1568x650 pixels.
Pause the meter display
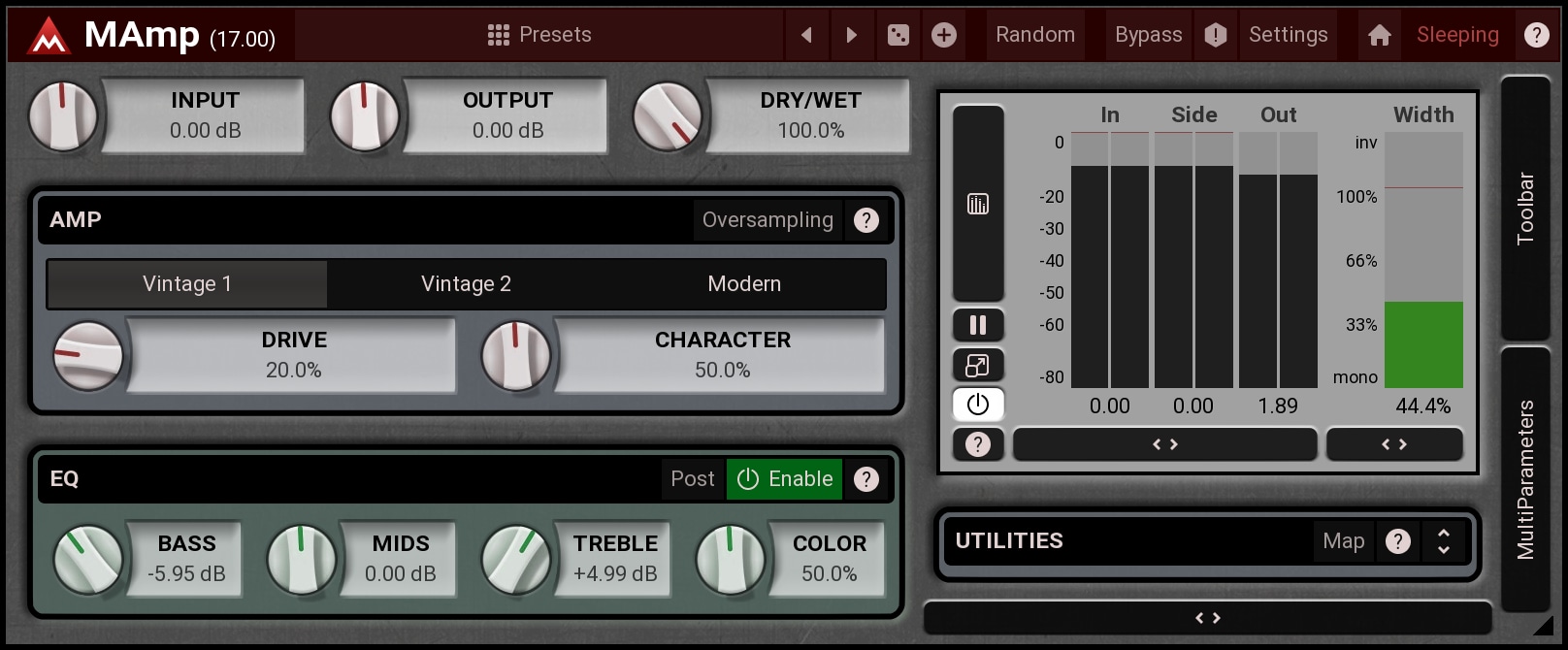(x=977, y=325)
